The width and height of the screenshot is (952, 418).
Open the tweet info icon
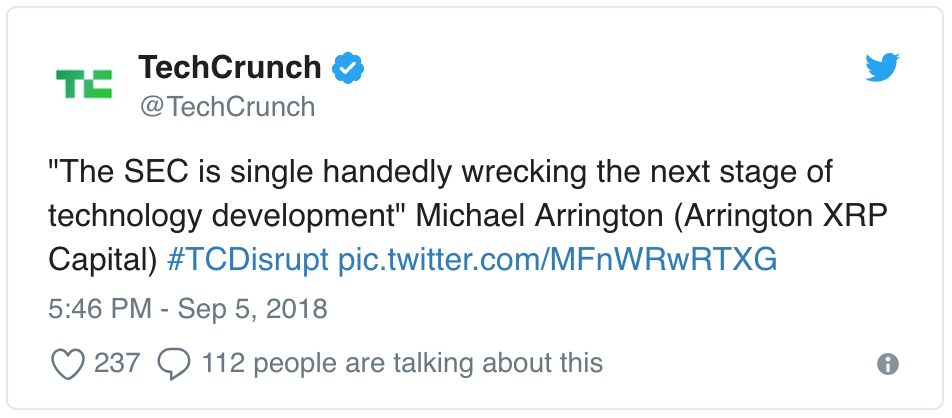coord(887,364)
